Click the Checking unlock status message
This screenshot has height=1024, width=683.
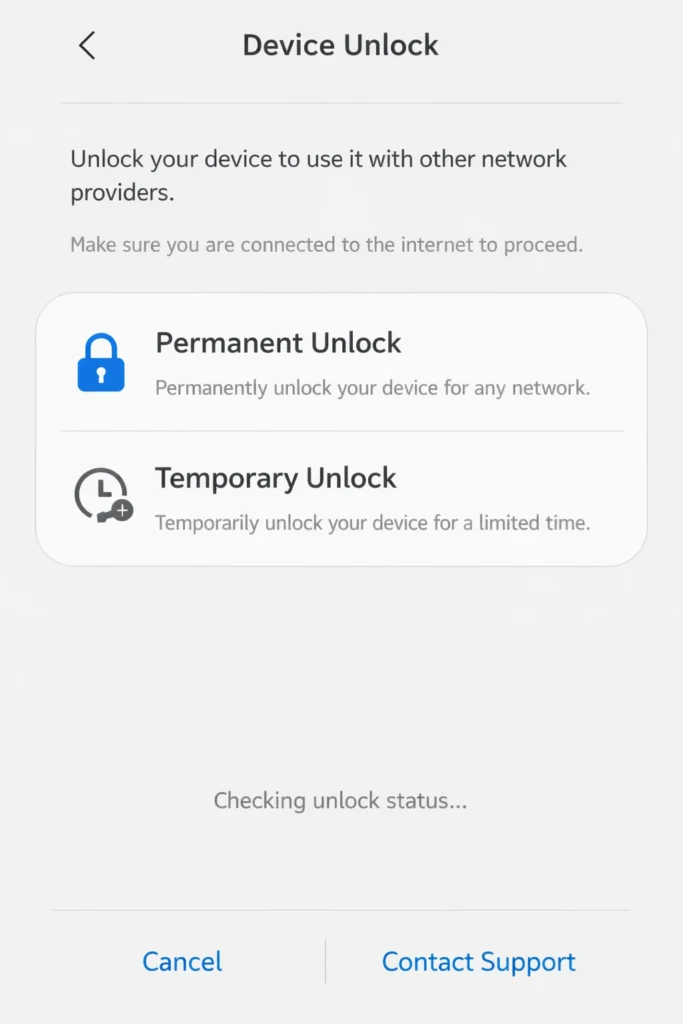pos(340,800)
